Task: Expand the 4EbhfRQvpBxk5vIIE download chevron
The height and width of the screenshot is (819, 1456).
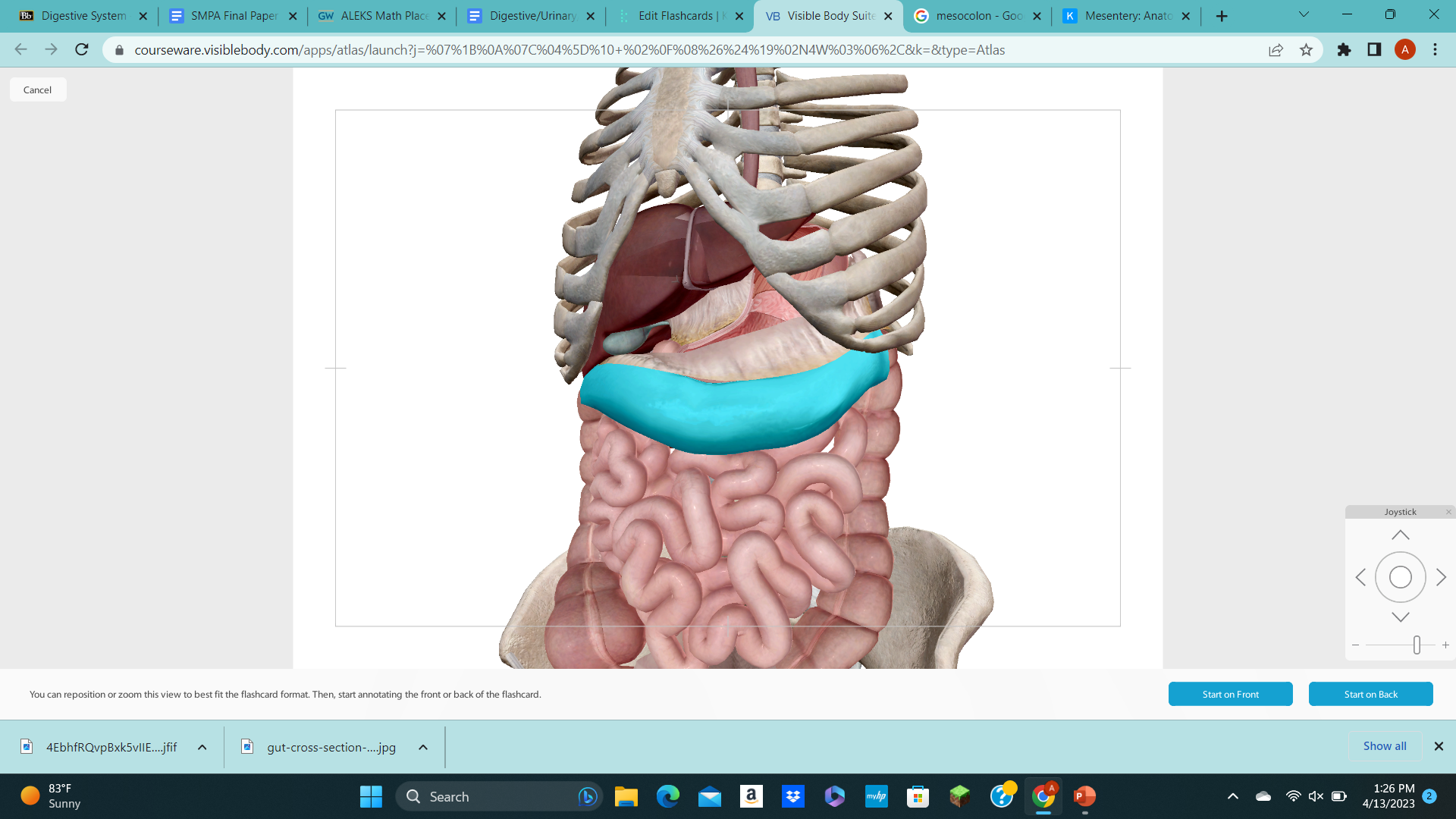Action: (201, 747)
